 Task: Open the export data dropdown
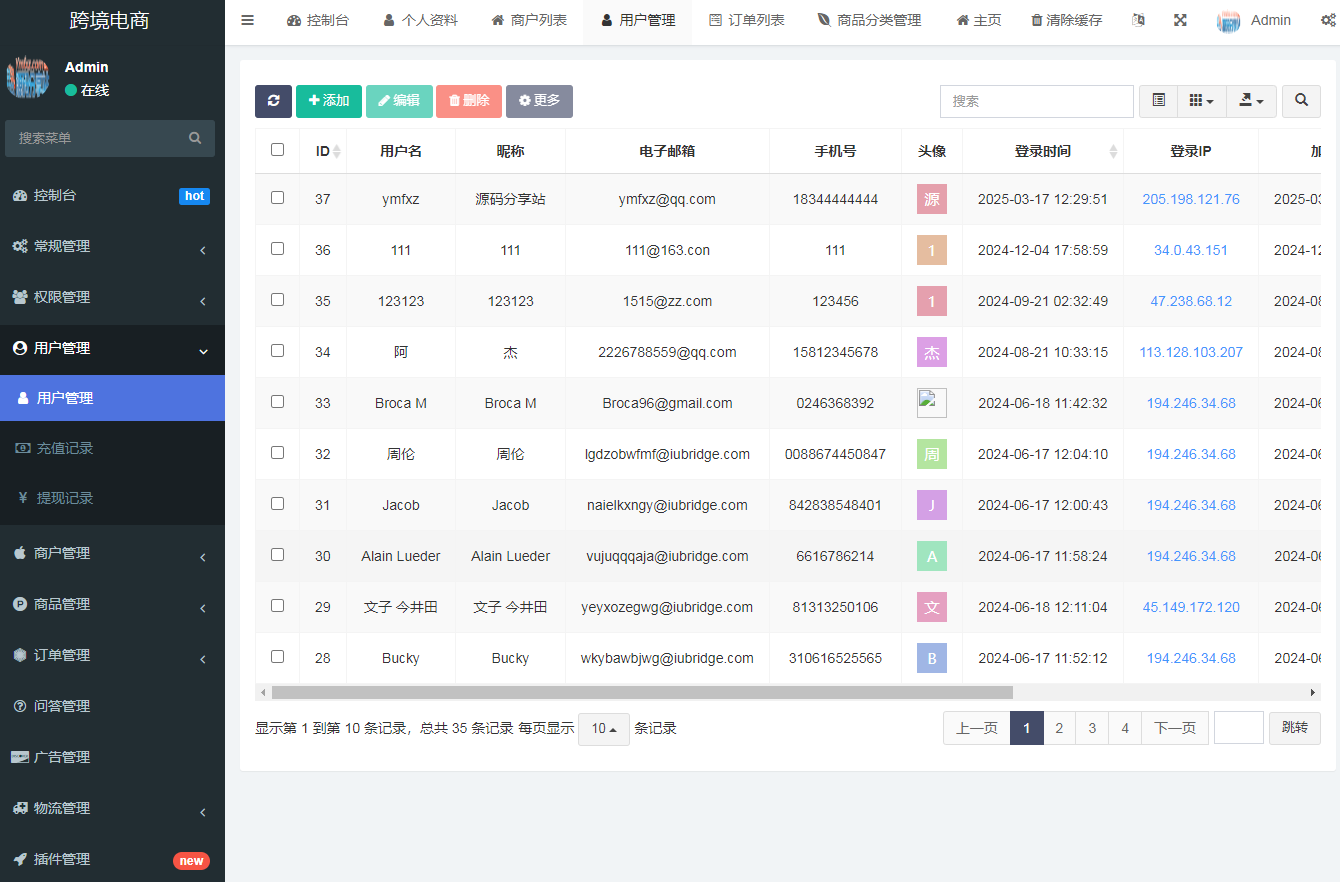point(1251,101)
